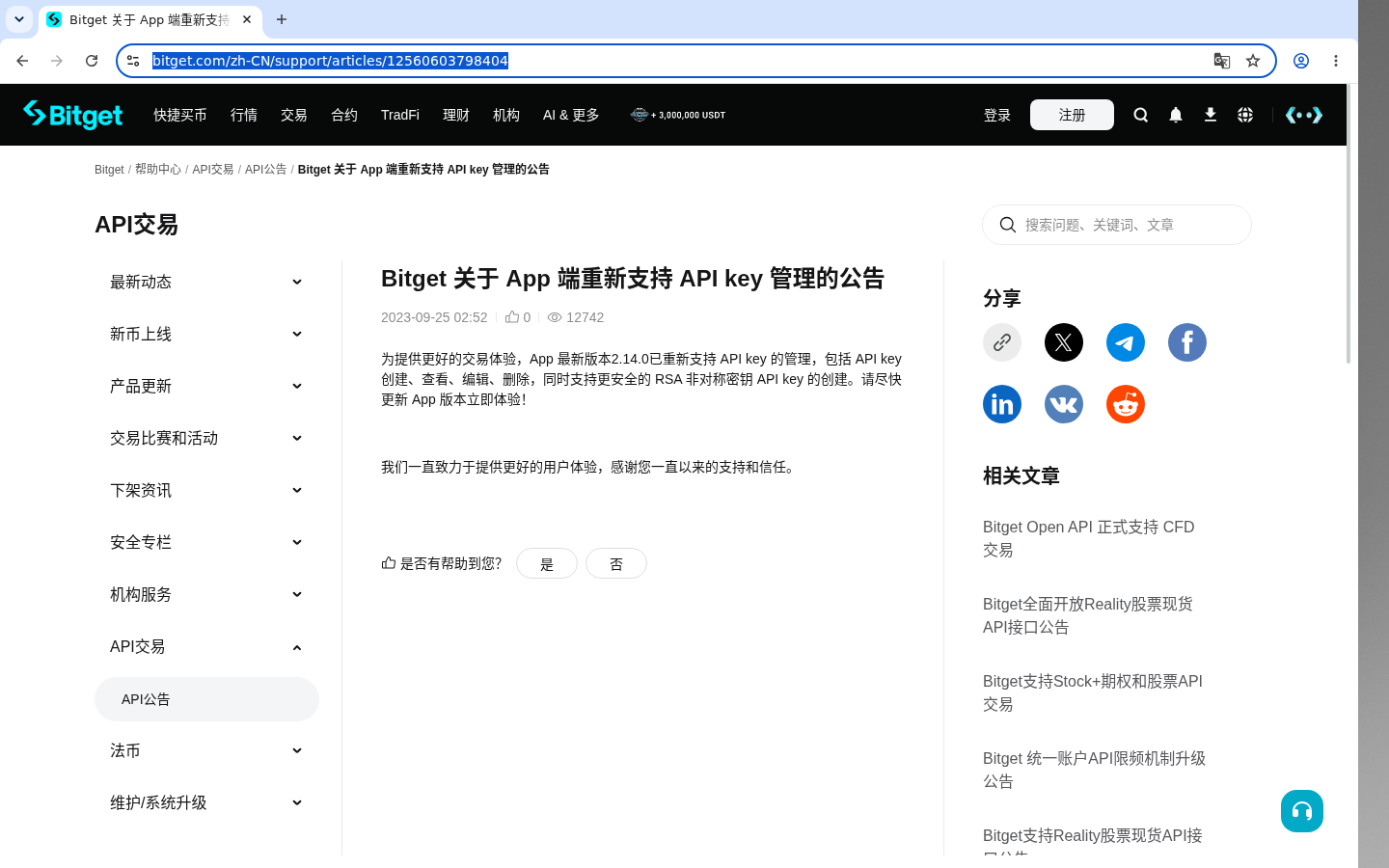
Task: Click the 3,000,000 USDT promotion badge
Action: (678, 115)
